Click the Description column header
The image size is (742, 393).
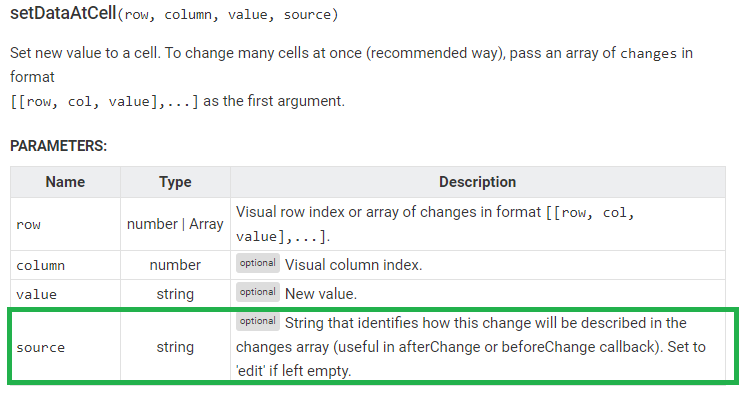click(477, 182)
